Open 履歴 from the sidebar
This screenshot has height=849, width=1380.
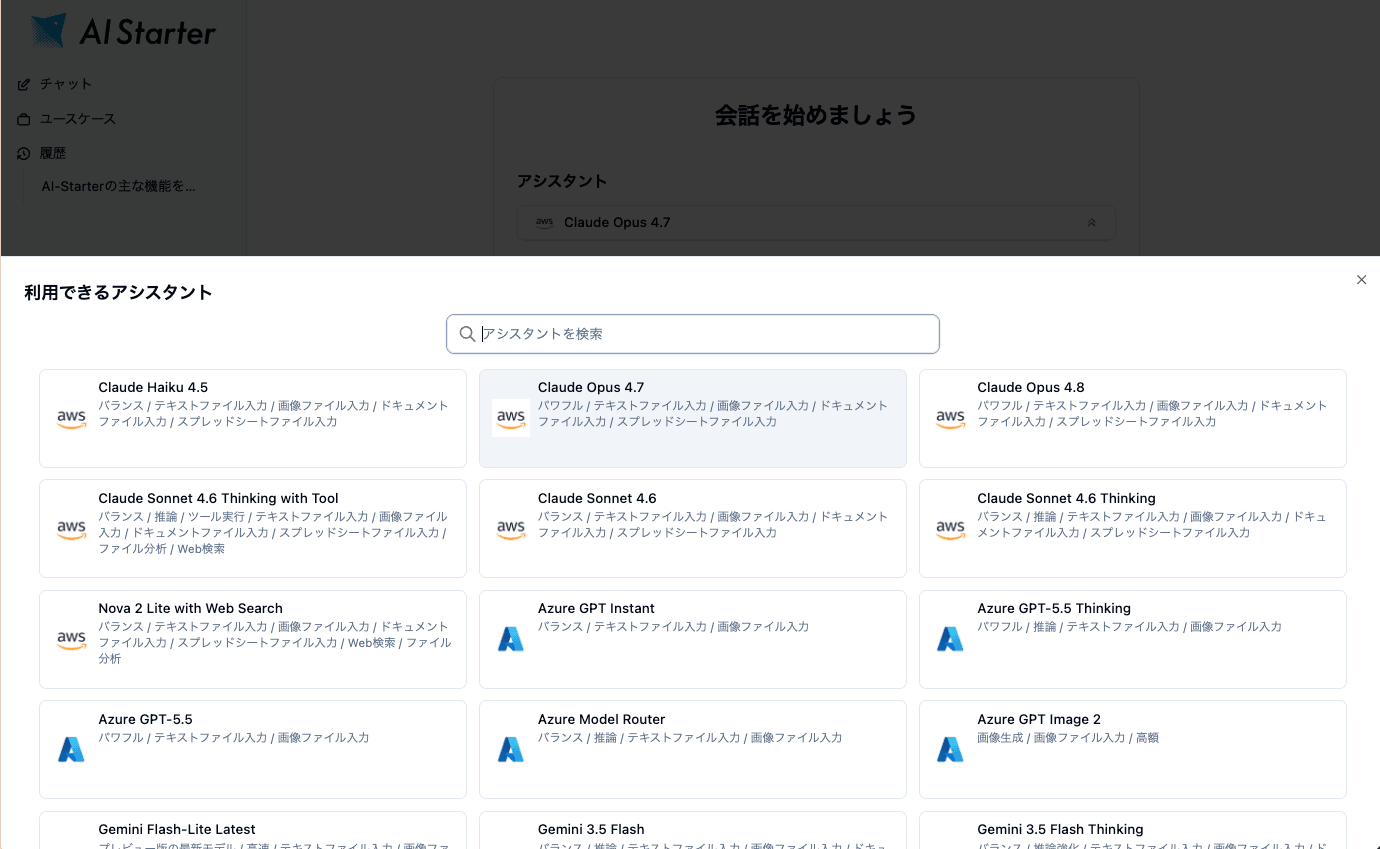53,153
